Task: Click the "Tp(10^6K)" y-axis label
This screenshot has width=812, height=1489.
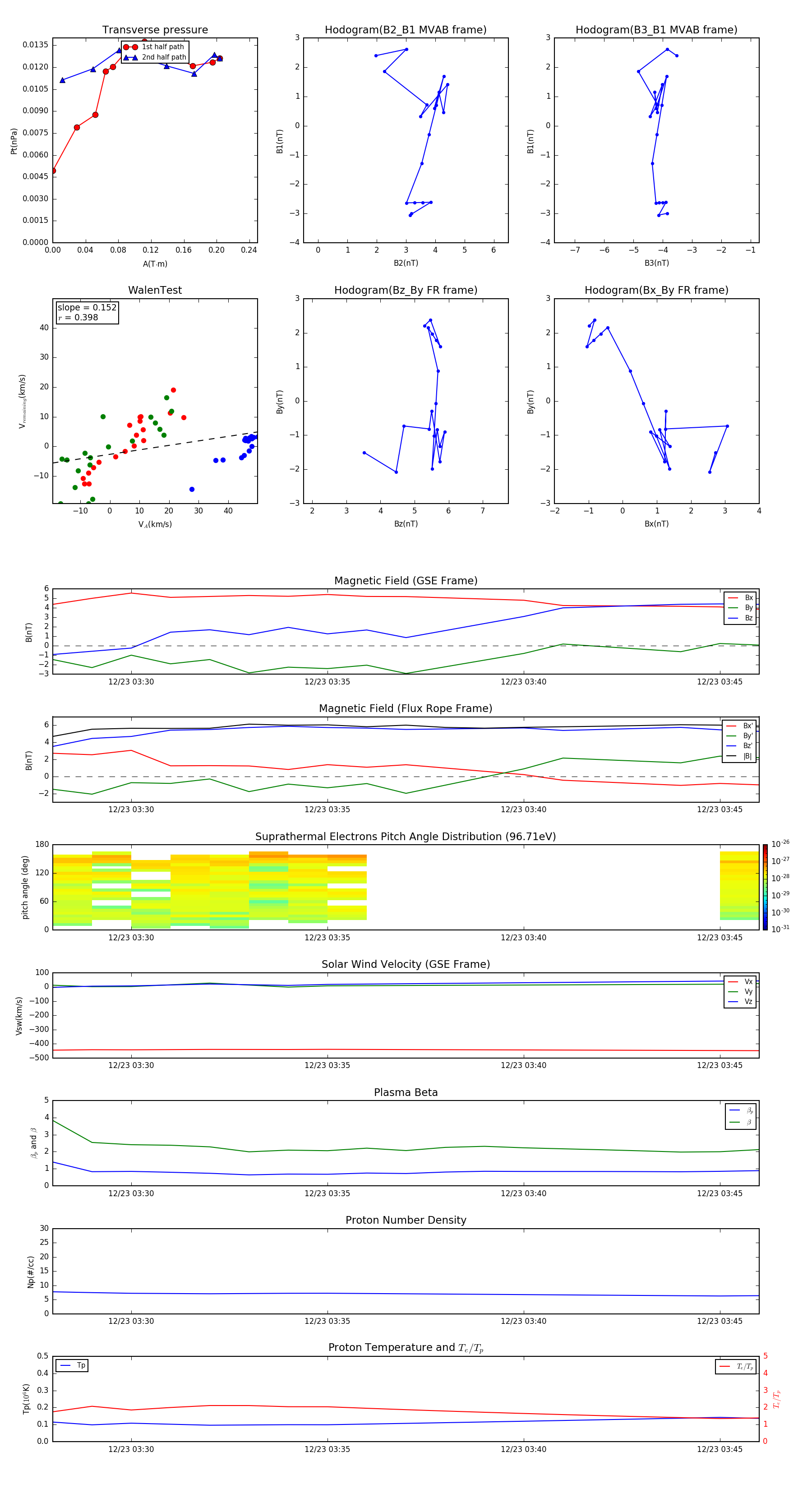Action: [26, 1399]
